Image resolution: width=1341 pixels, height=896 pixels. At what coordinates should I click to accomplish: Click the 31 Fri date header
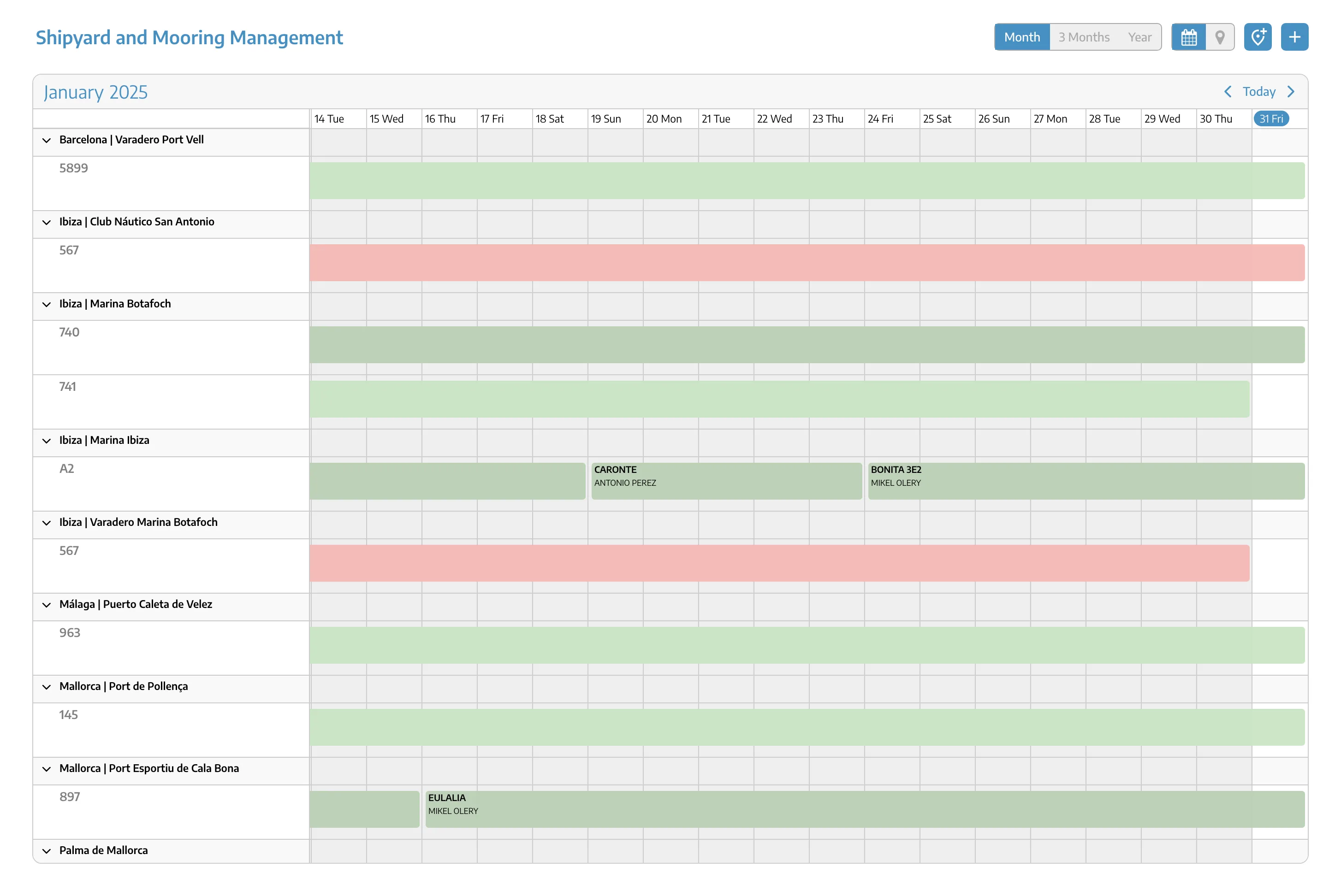pos(1271,119)
